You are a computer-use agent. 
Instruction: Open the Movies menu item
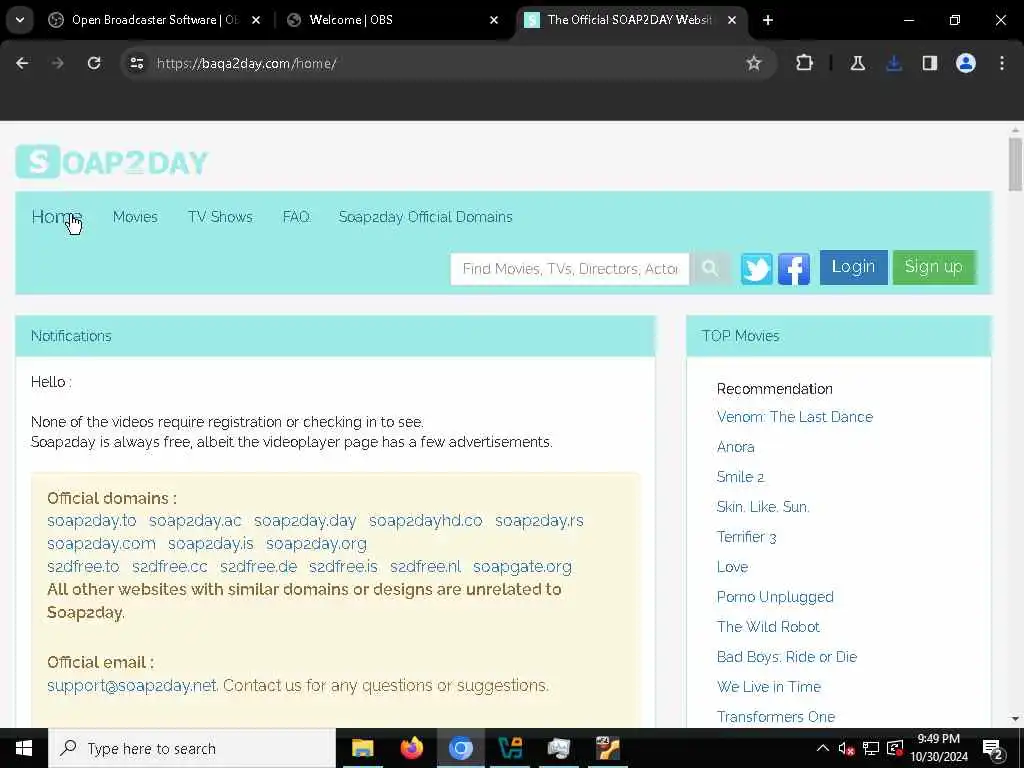[135, 217]
